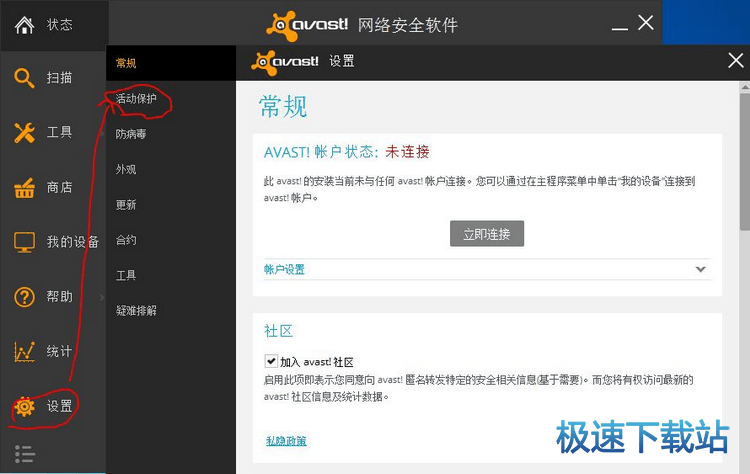Select the 工具 wrench icon in sidebar
This screenshot has height=474, width=750.
pos(24,132)
